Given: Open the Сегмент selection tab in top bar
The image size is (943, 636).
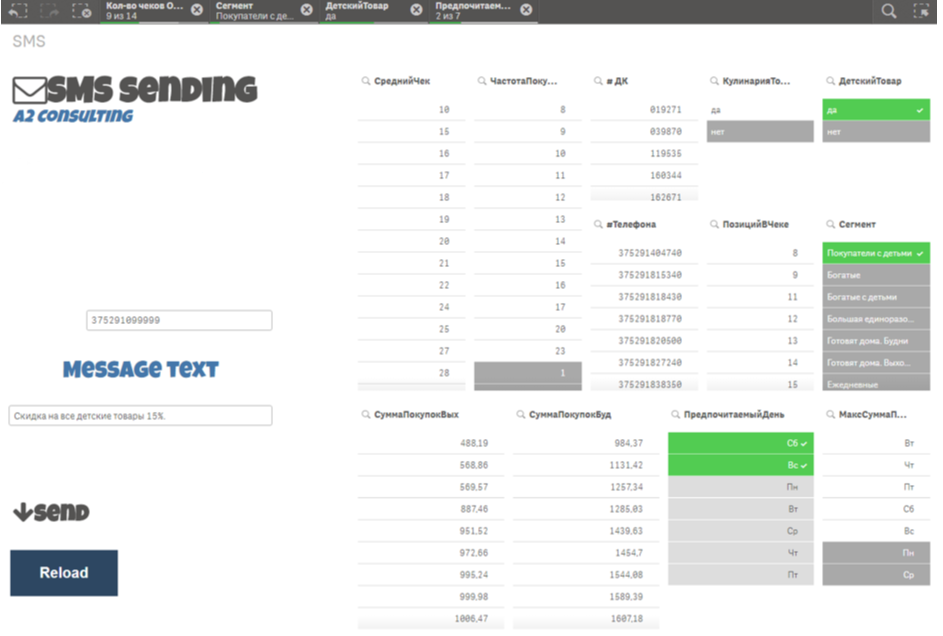Looking at the screenshot, I should (x=255, y=11).
